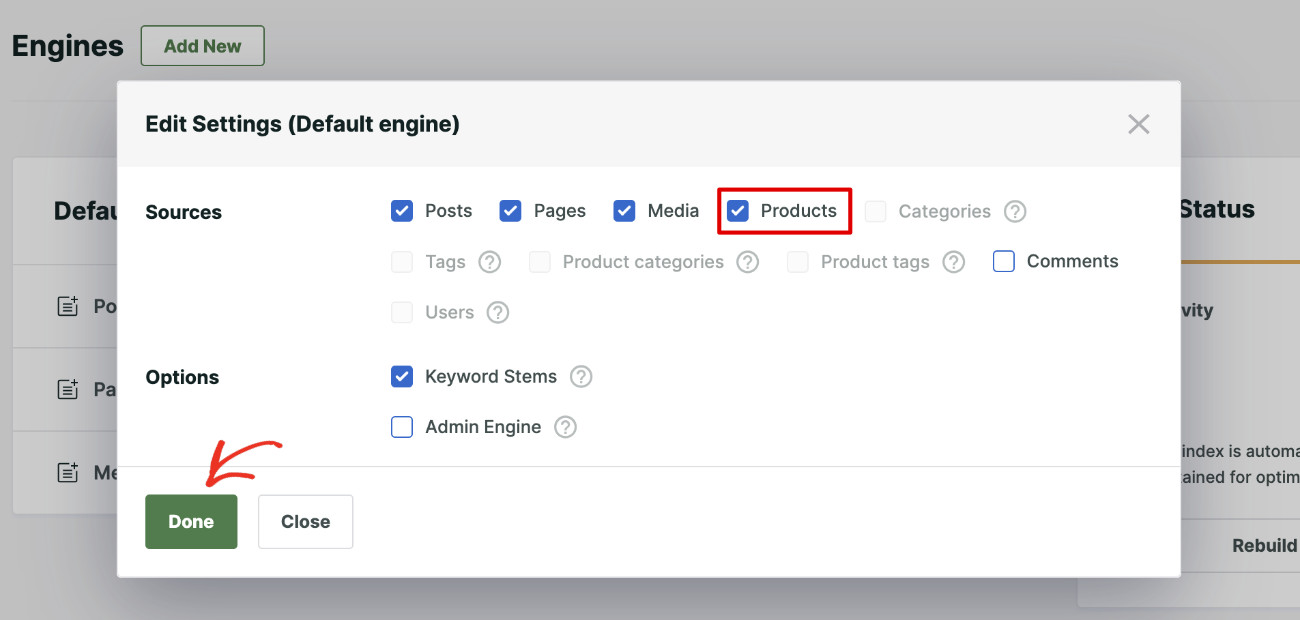Click the "Admin Engine" label text
The width and height of the screenshot is (1300, 620).
483,427
